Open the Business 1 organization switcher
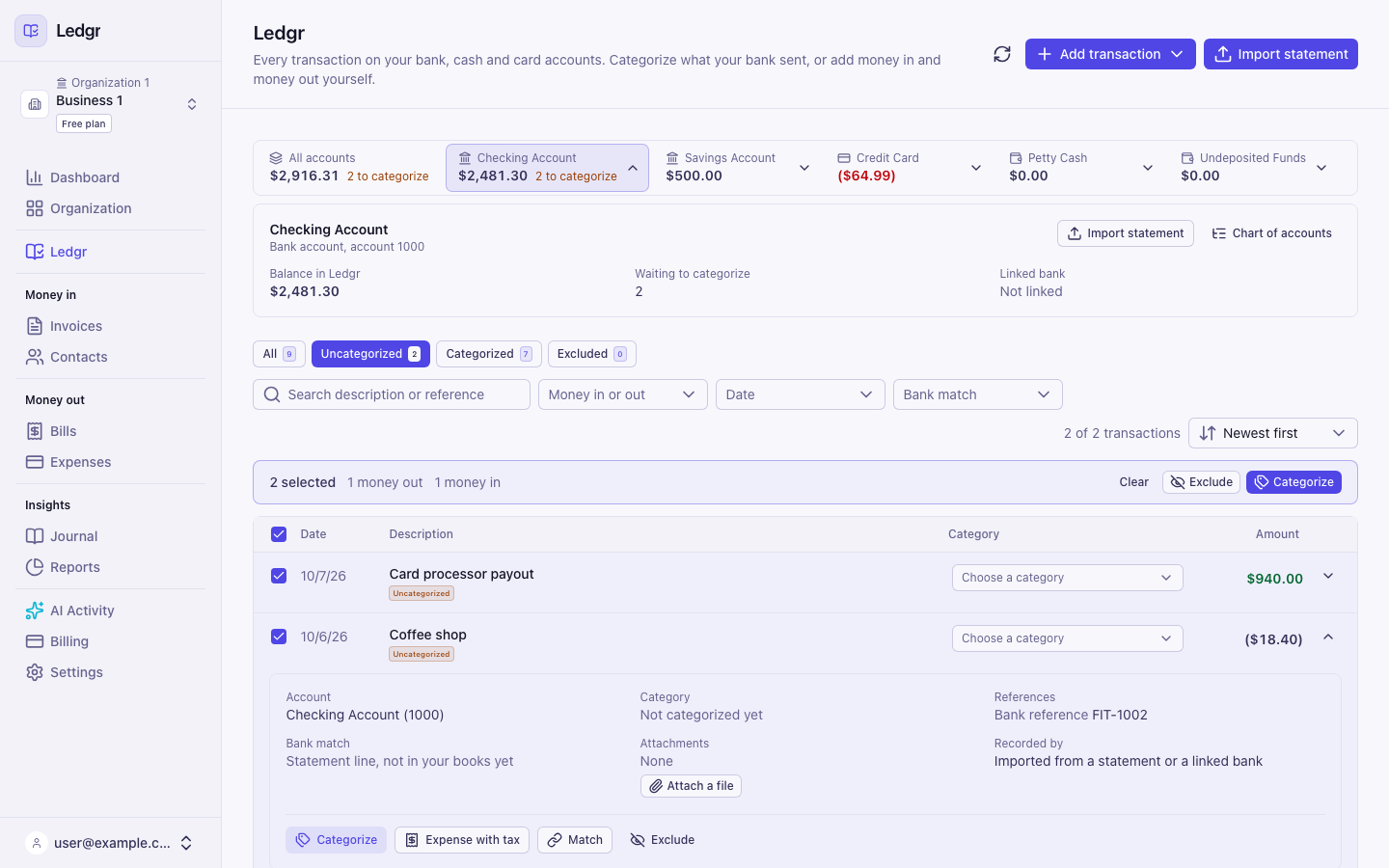 [110, 104]
